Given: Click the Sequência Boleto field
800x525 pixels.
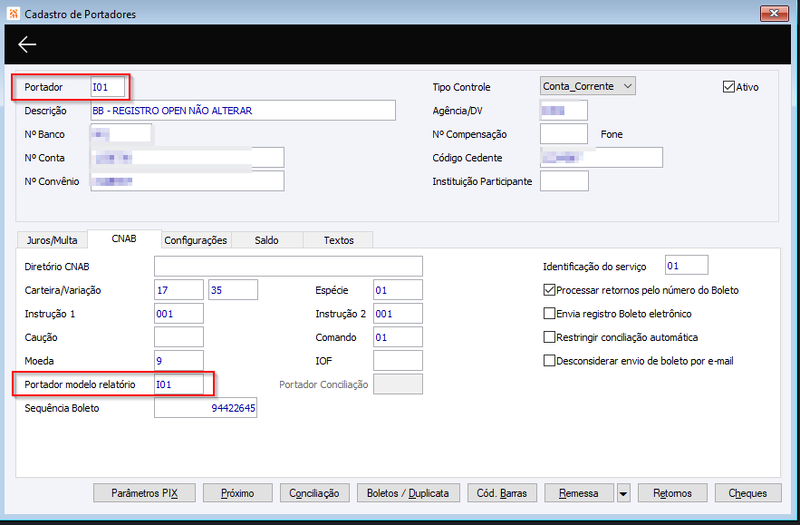Looking at the screenshot, I should click(206, 408).
